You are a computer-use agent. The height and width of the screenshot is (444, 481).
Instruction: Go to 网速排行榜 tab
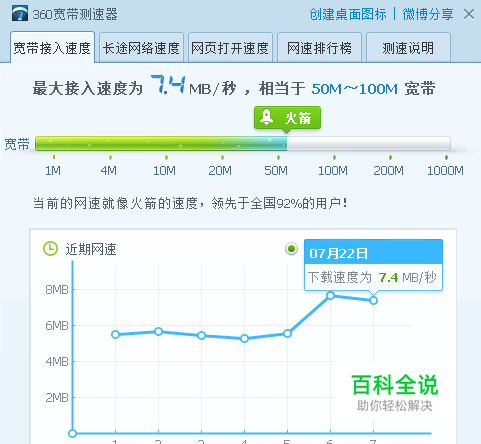[319, 48]
